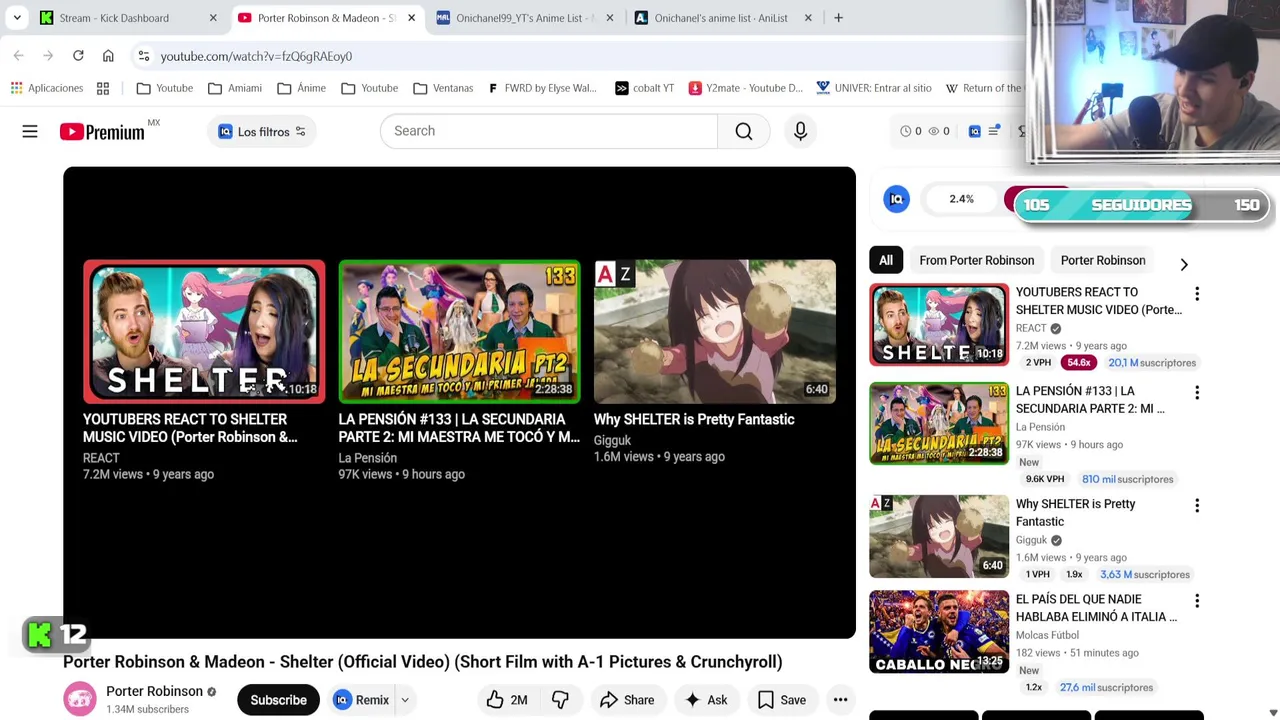Click vertical scrollbar down arrow
This screenshot has height=720, width=1280.
(1273, 712)
